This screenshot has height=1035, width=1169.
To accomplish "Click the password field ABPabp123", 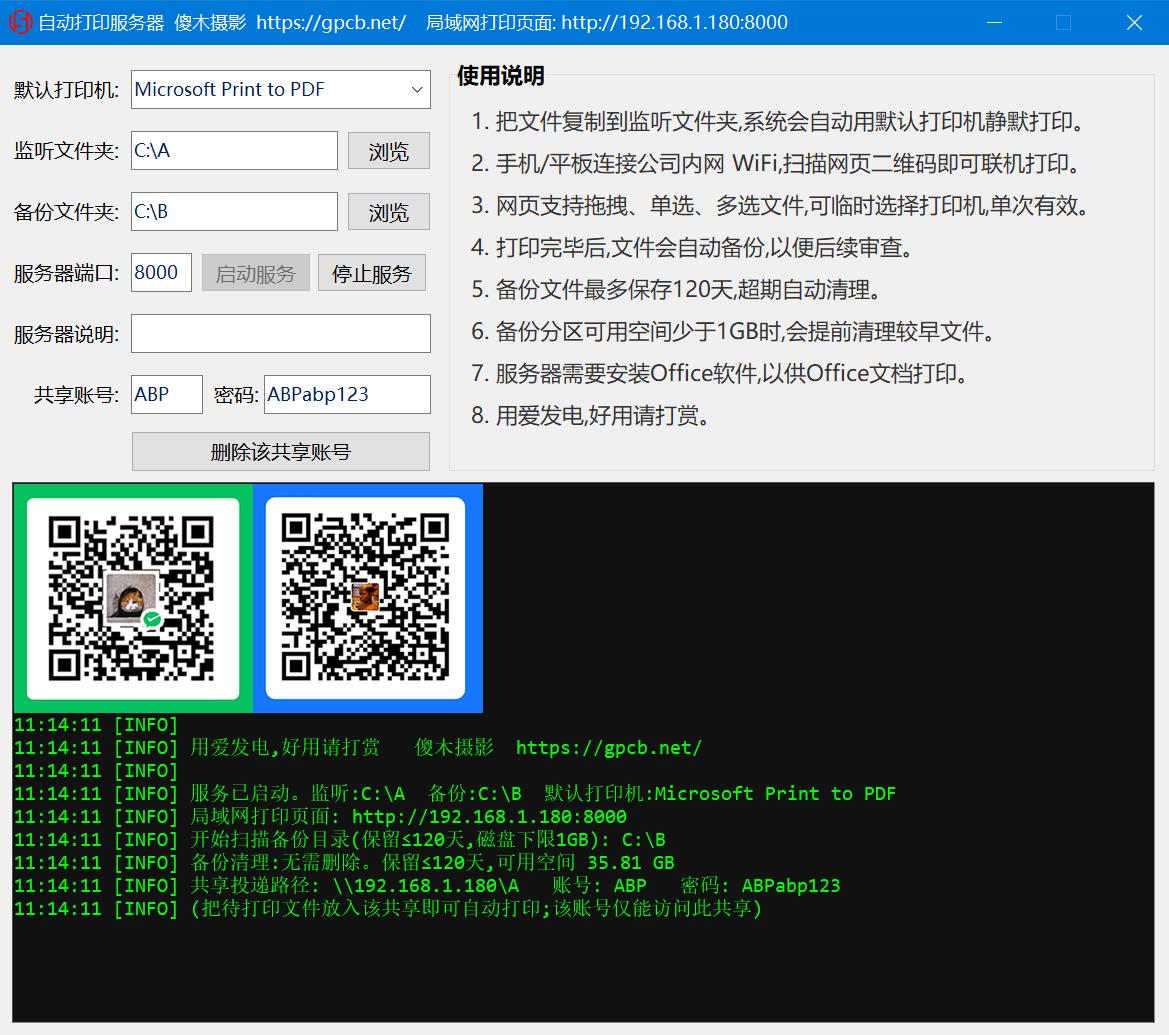I will [347, 394].
